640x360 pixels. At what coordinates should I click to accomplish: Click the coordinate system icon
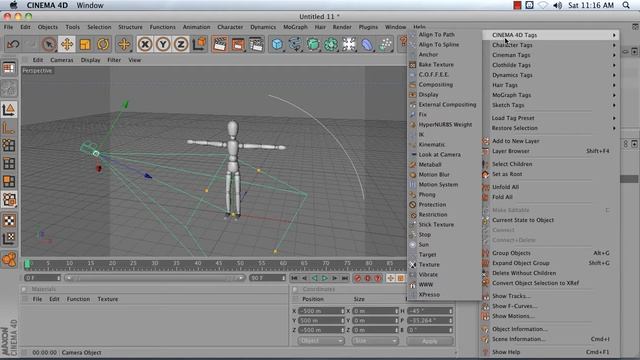199,44
